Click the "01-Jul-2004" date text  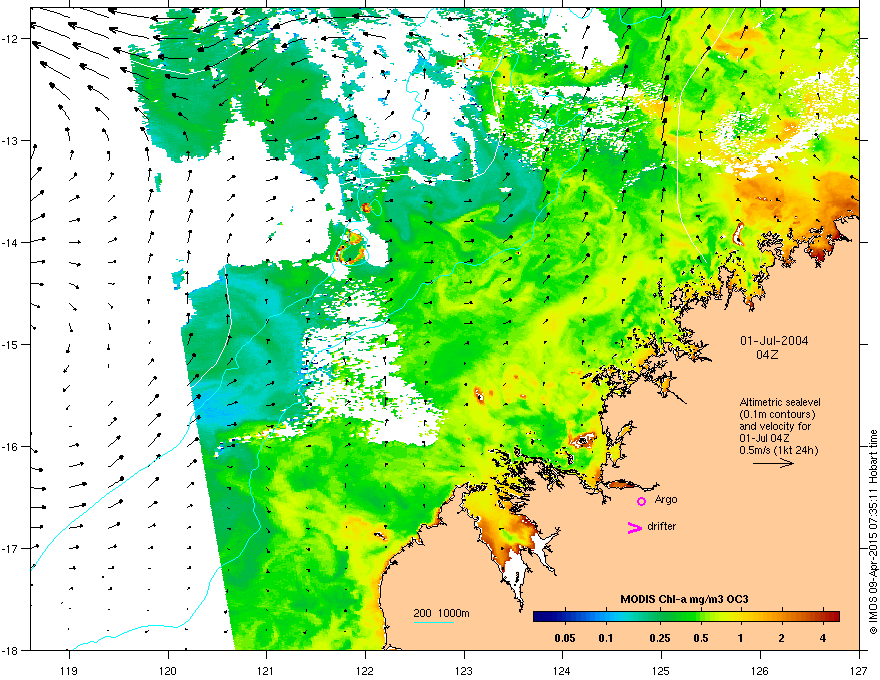point(774,341)
